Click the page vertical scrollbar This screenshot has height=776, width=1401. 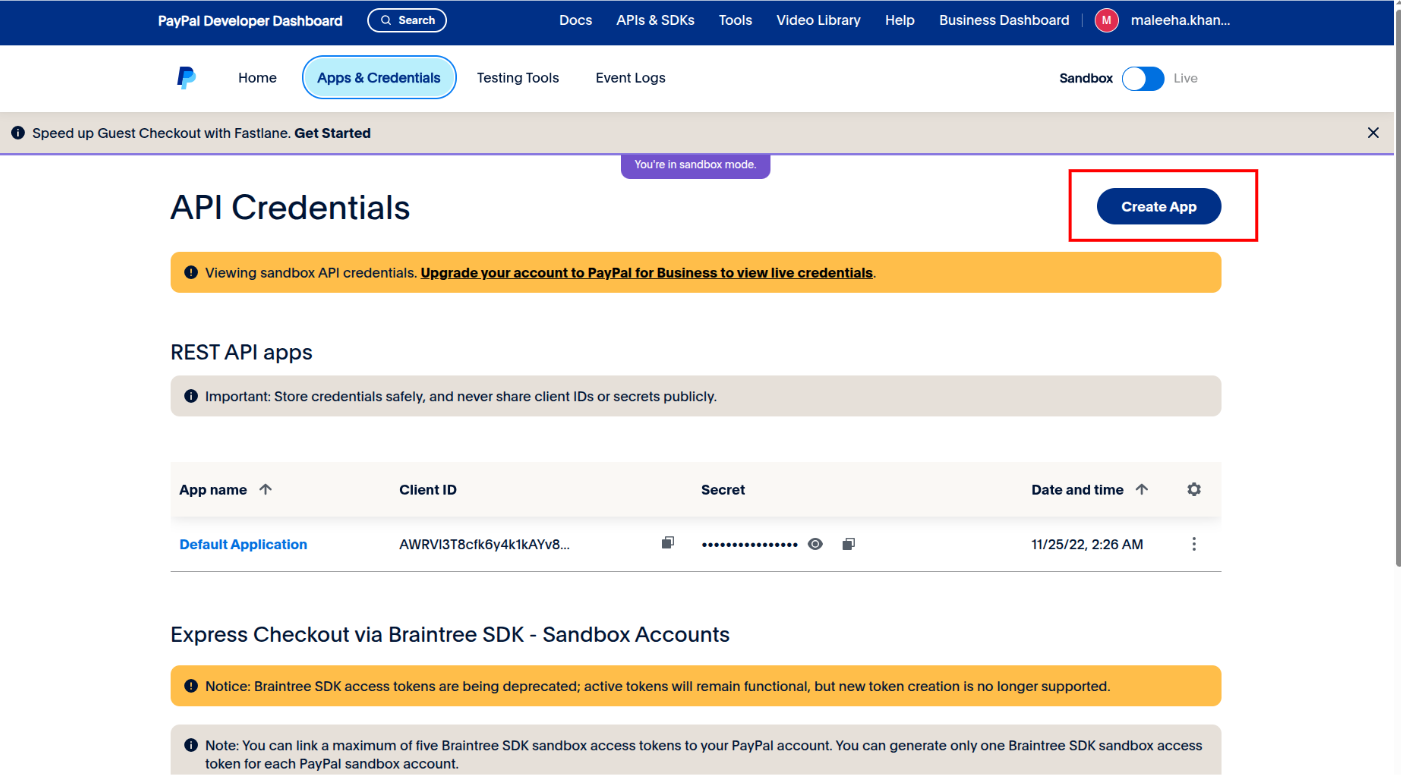point(1397,290)
